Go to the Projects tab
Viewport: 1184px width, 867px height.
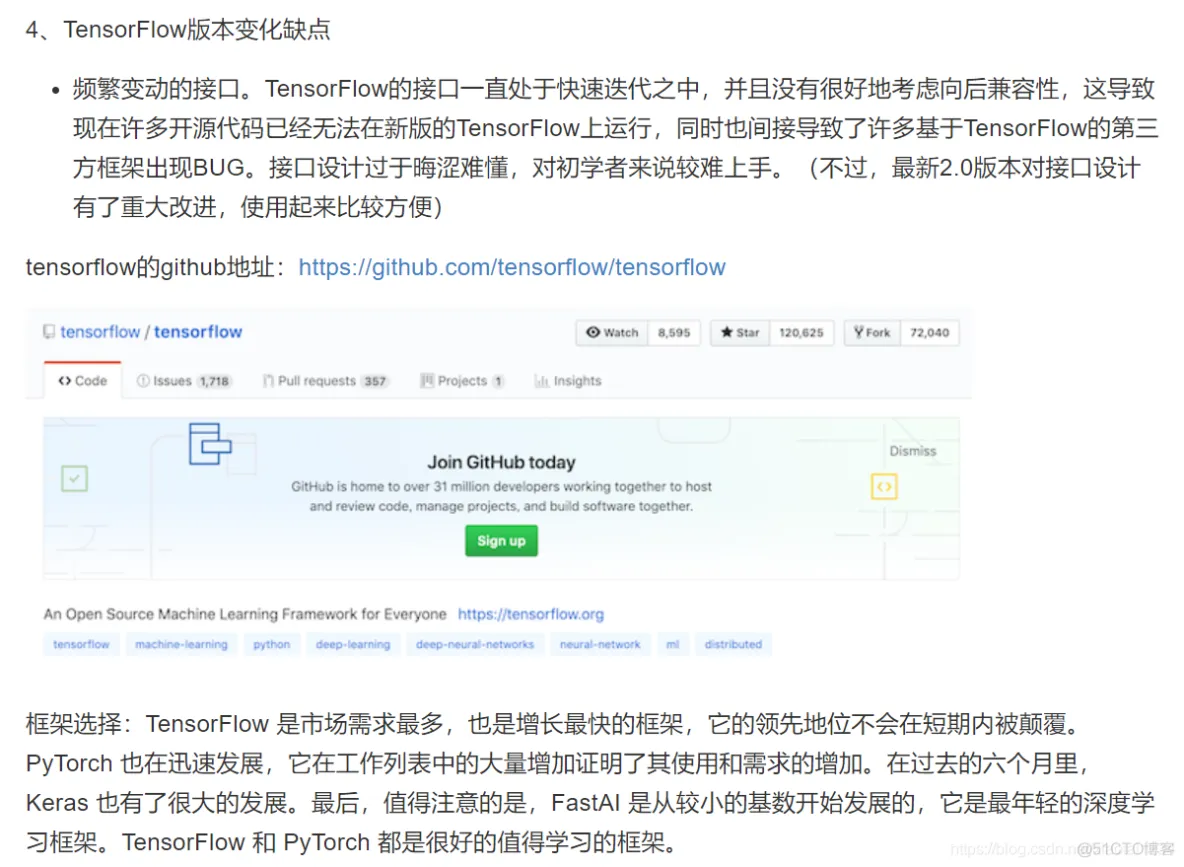point(462,381)
